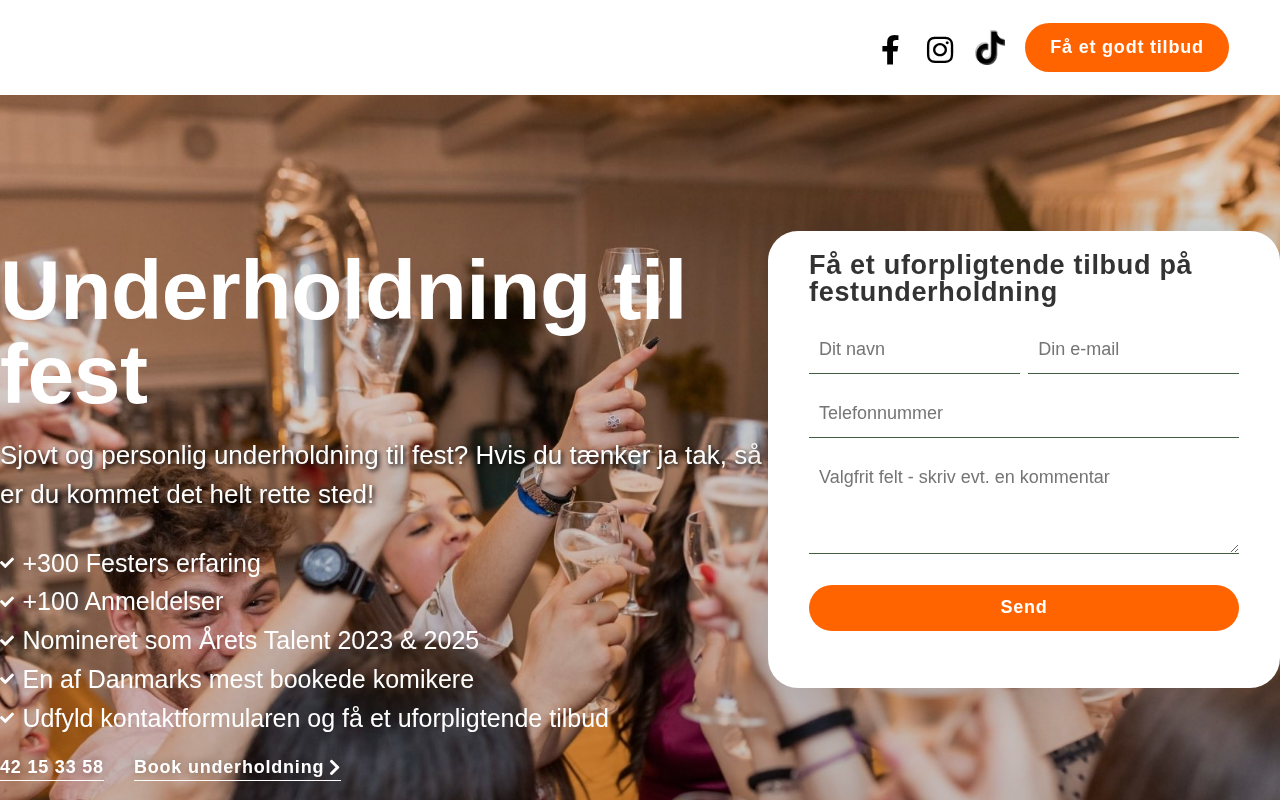
Task: Click the chevron arrow beside 'Book underholdning'
Action: tap(335, 768)
